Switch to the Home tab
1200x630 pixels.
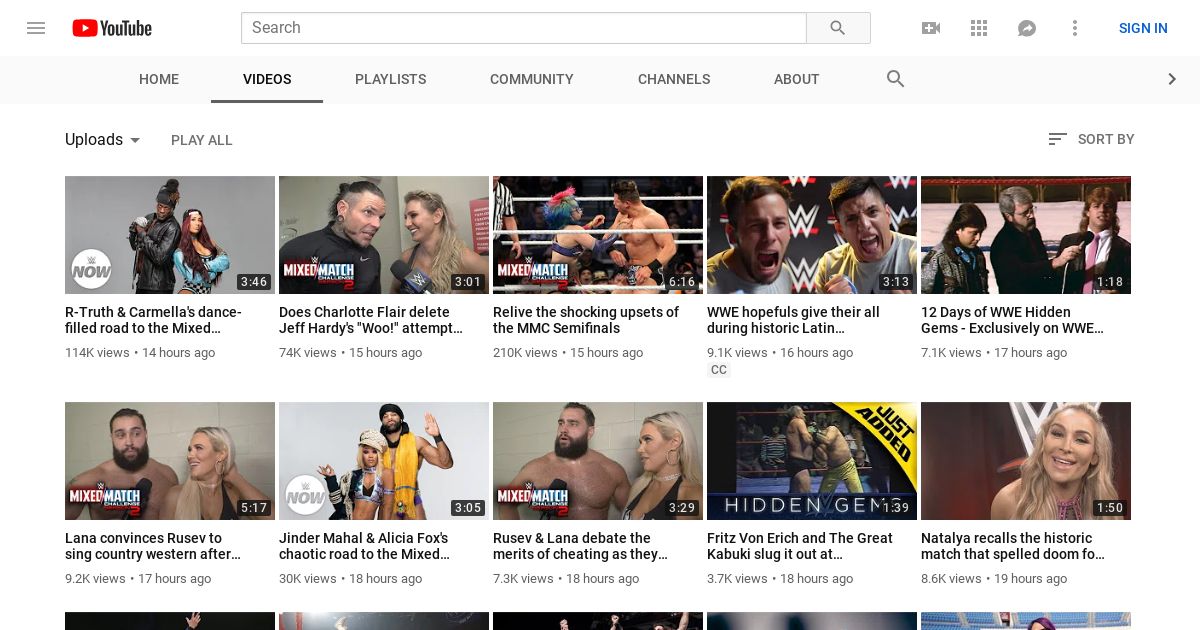tap(159, 79)
